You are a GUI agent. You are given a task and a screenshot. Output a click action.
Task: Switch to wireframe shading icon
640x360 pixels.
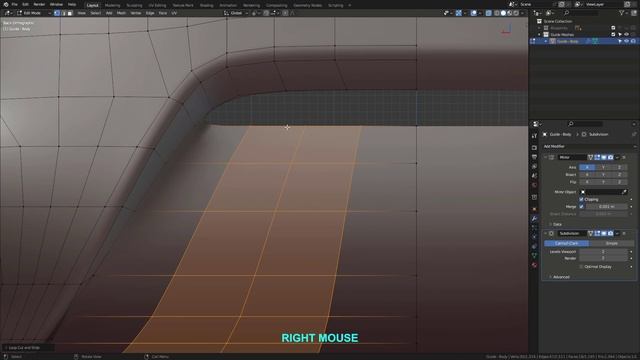[497, 13]
